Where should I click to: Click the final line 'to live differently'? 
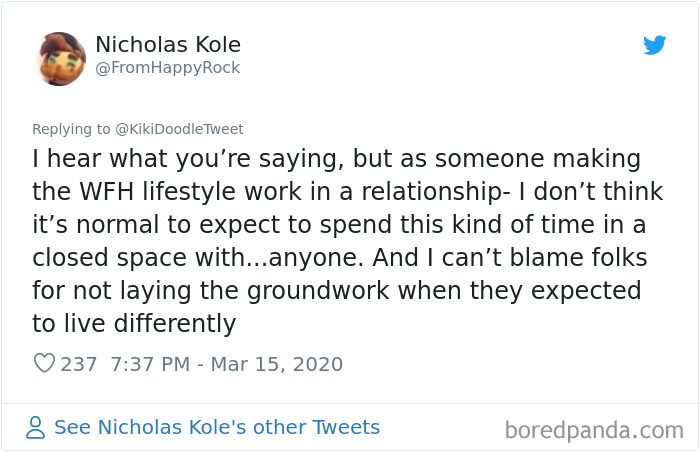click(133, 323)
